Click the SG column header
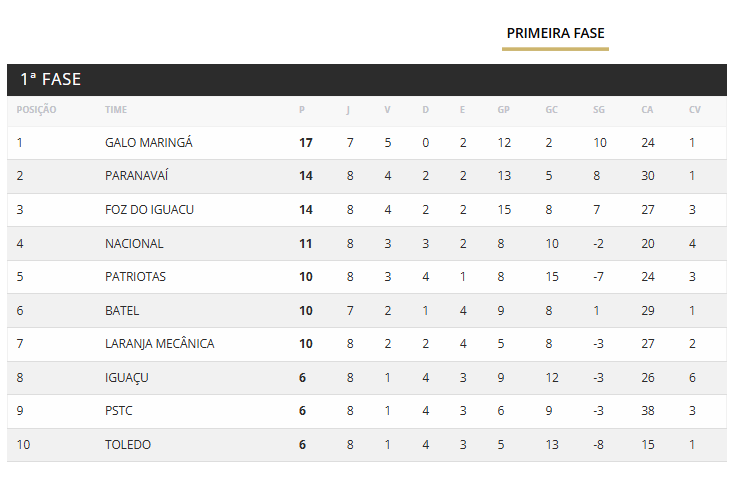Image resolution: width=742 pixels, height=481 pixels. (599, 110)
